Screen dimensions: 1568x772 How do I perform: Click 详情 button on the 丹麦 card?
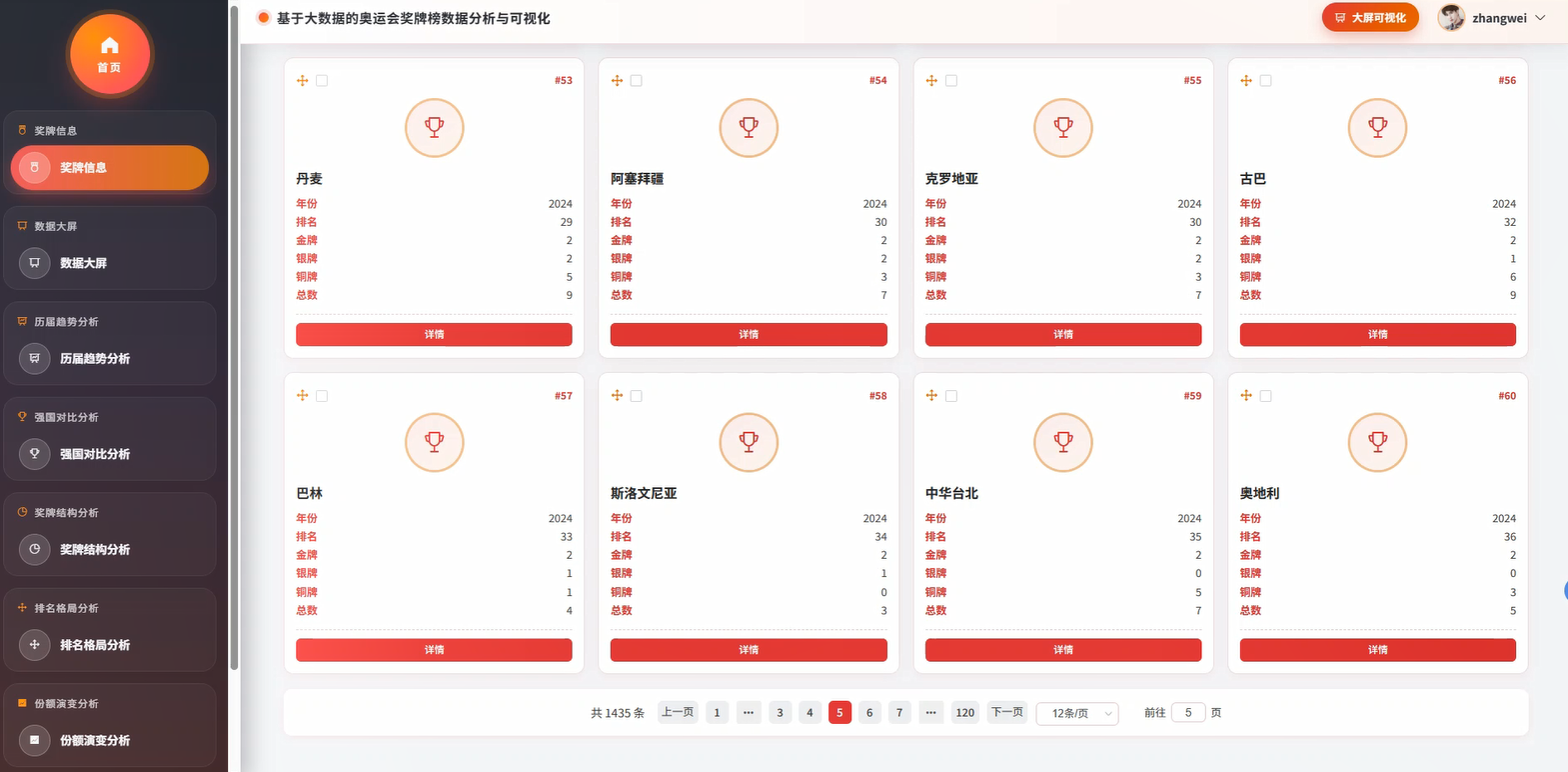click(434, 334)
